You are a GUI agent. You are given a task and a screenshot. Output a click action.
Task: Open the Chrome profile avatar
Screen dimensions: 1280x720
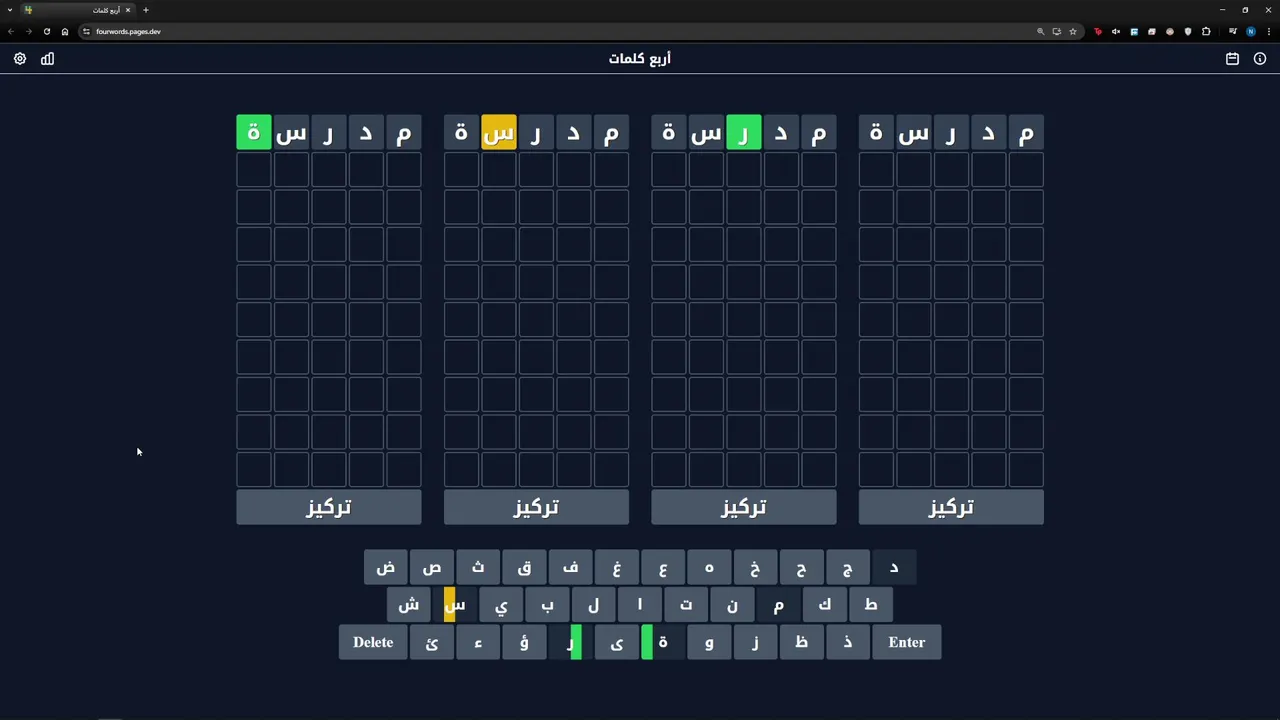click(x=1251, y=31)
